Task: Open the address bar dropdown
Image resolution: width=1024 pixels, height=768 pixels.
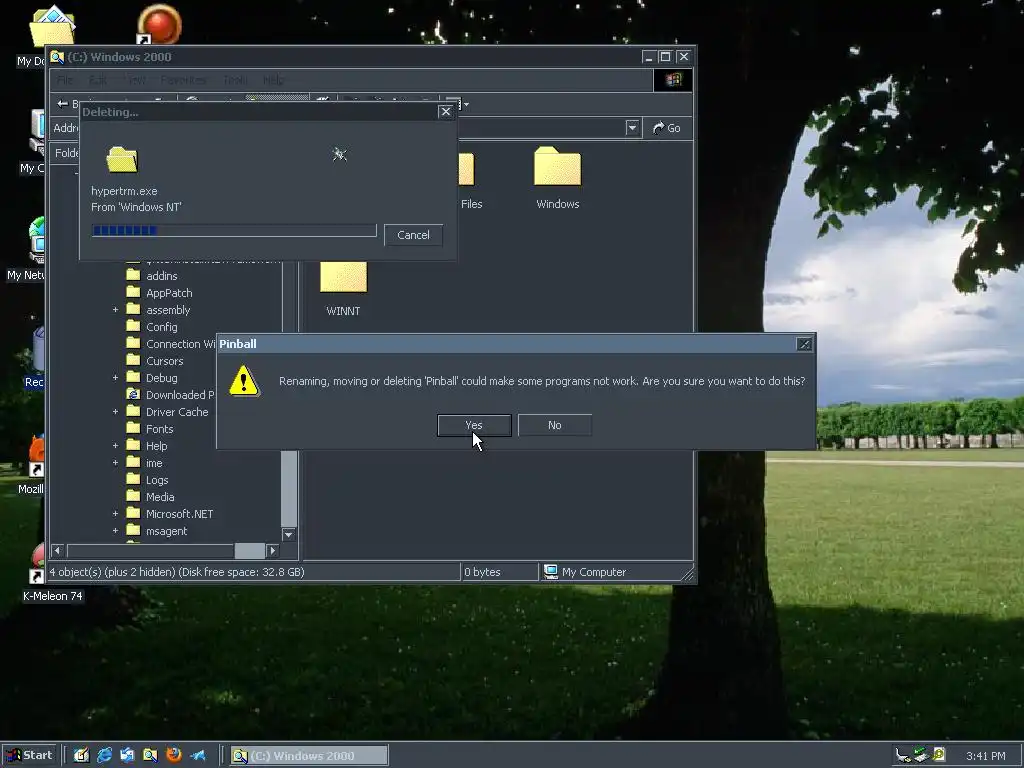Action: [x=632, y=128]
